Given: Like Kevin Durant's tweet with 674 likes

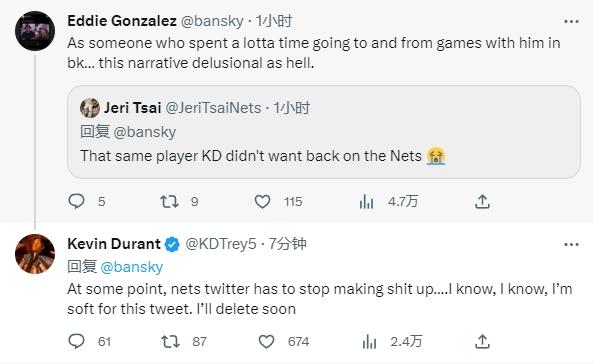Looking at the screenshot, I should (266, 341).
